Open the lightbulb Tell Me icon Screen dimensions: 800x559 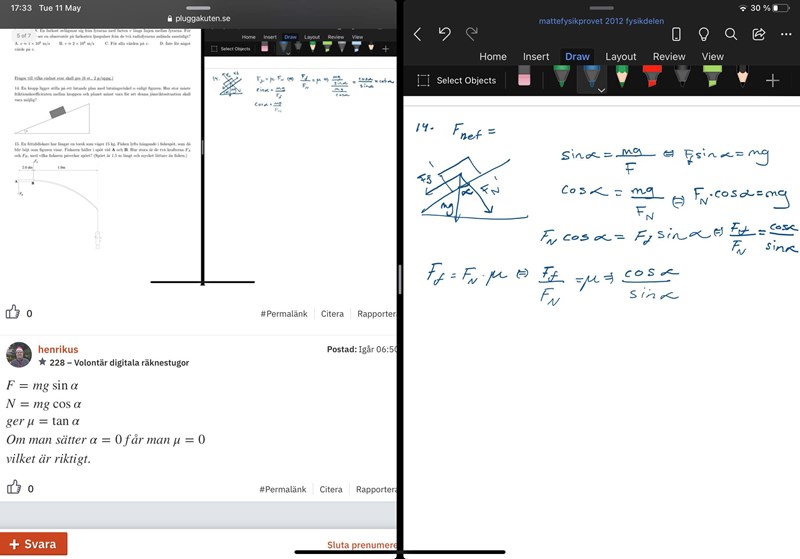point(703,34)
